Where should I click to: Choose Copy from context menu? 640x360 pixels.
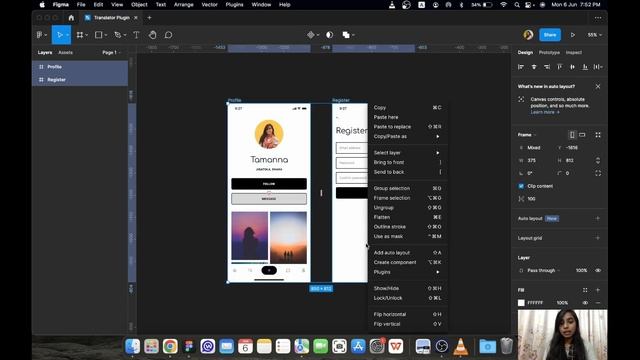[407, 108]
